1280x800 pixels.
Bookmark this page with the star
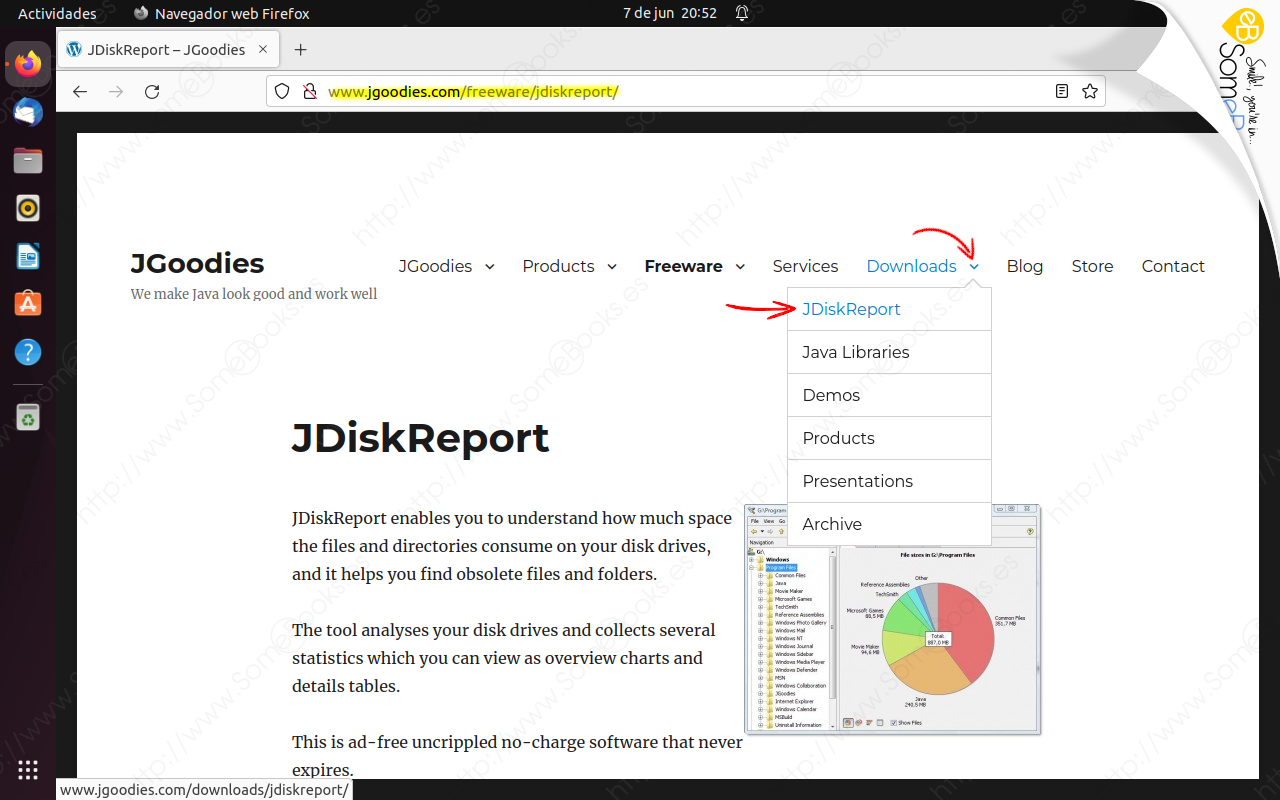[x=1089, y=91]
